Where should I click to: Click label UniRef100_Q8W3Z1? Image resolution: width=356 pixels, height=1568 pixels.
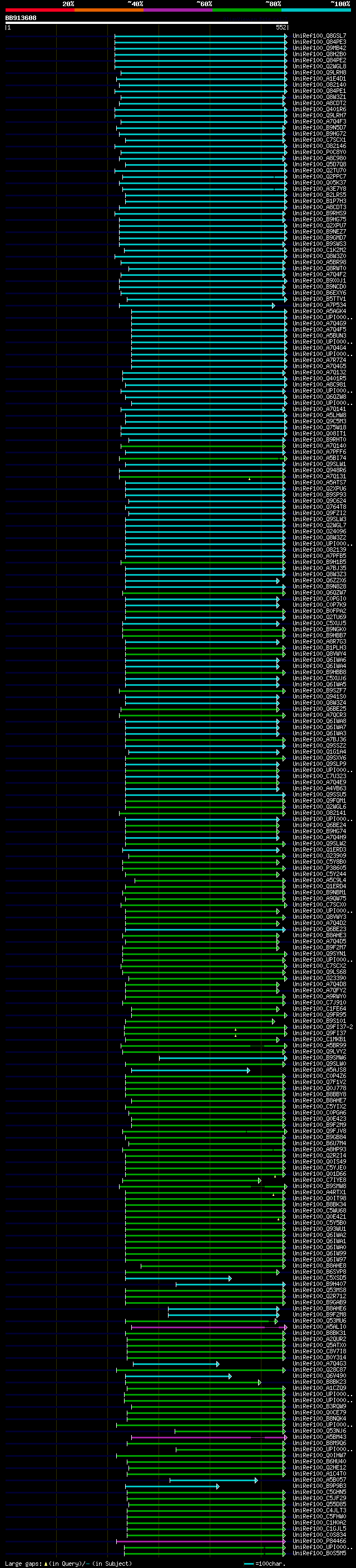319,97
